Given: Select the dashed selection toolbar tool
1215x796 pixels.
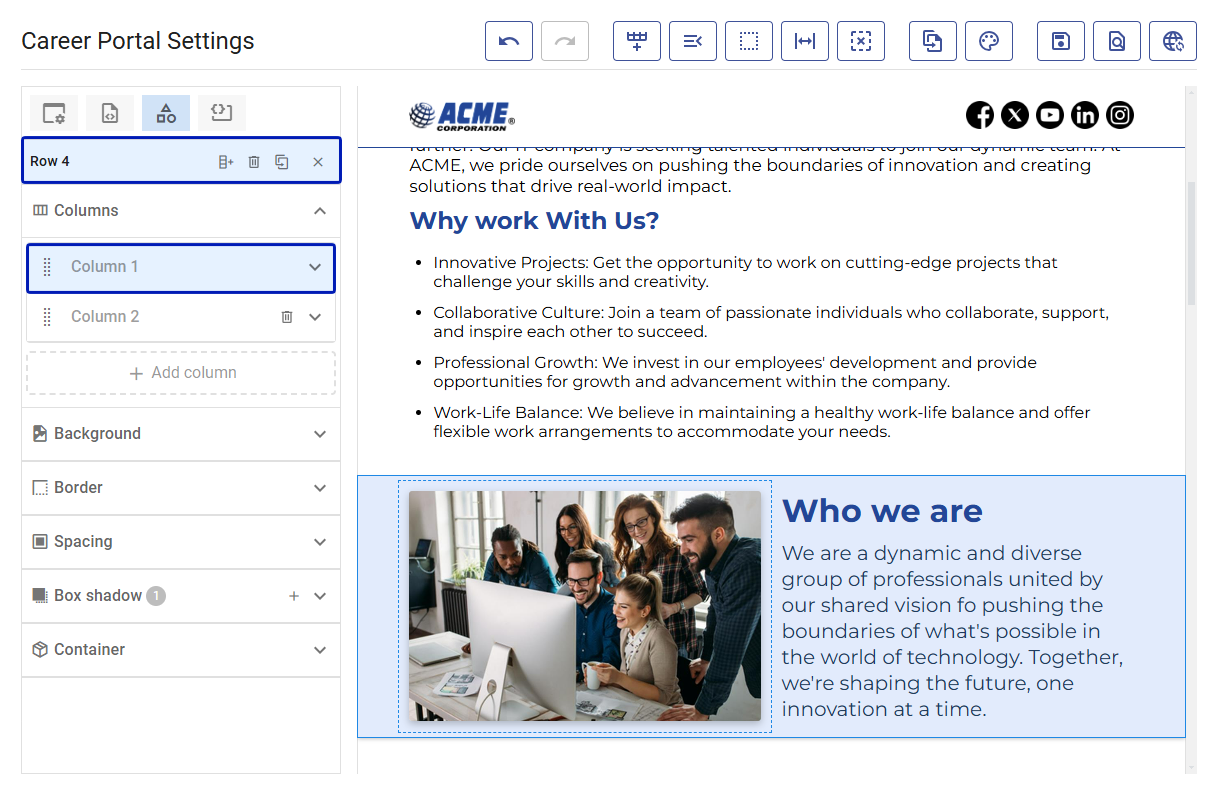Looking at the screenshot, I should (749, 41).
